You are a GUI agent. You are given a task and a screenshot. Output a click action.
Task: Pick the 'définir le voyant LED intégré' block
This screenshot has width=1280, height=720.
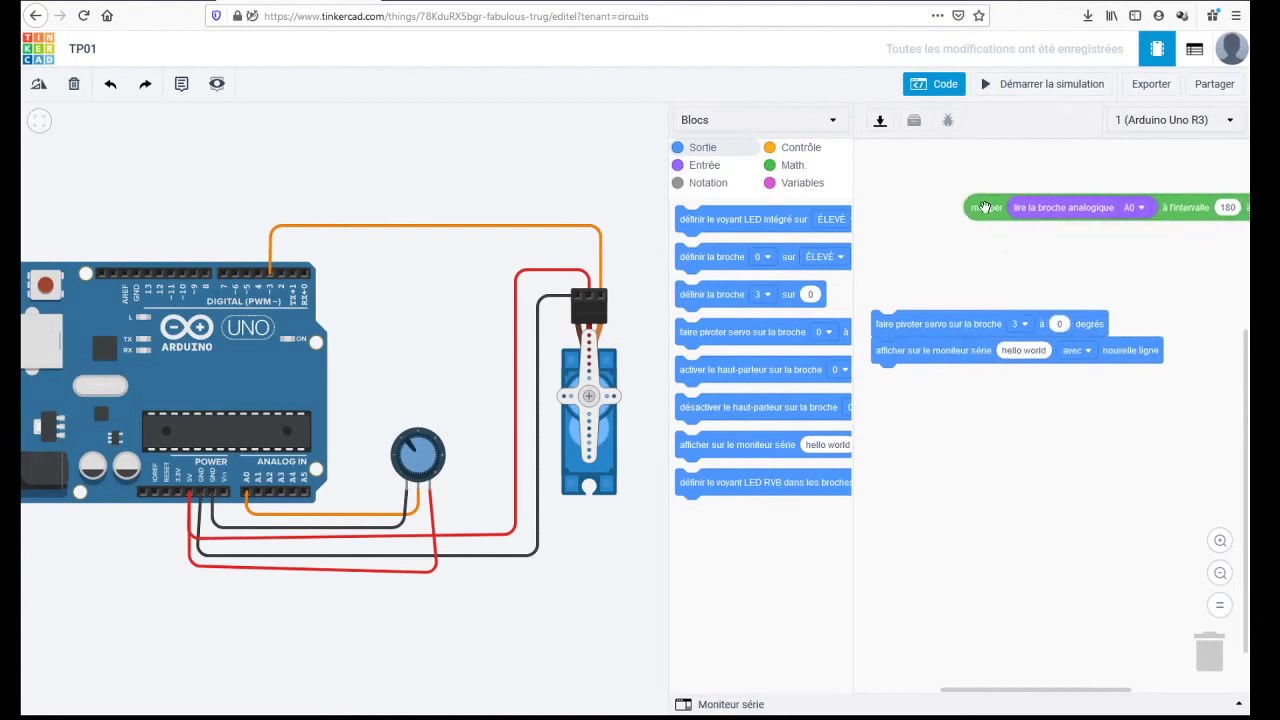click(763, 220)
